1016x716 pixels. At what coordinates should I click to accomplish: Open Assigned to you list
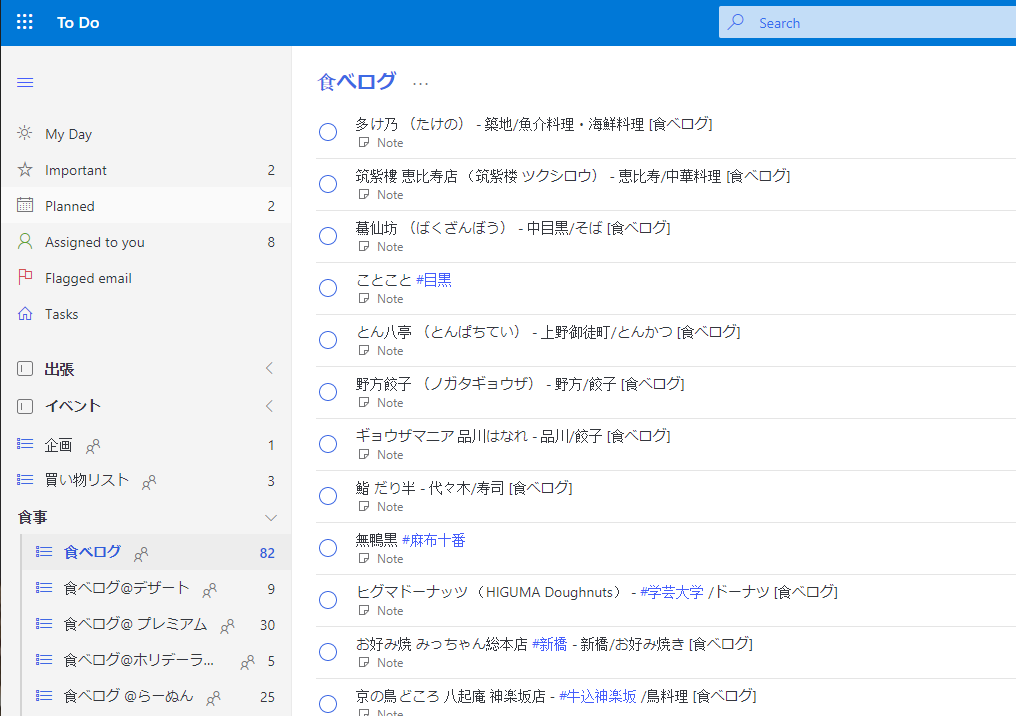pyautogui.click(x=146, y=242)
